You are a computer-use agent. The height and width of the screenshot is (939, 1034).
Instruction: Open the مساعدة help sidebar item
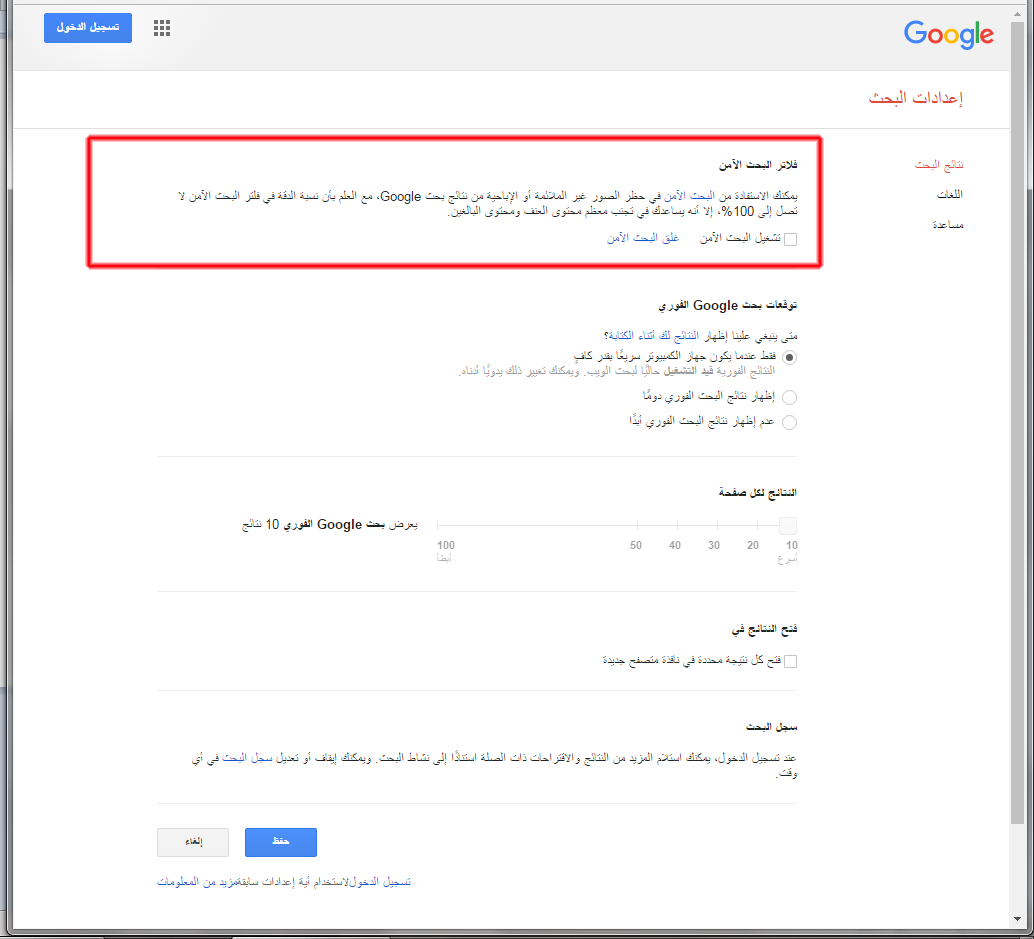coord(948,225)
